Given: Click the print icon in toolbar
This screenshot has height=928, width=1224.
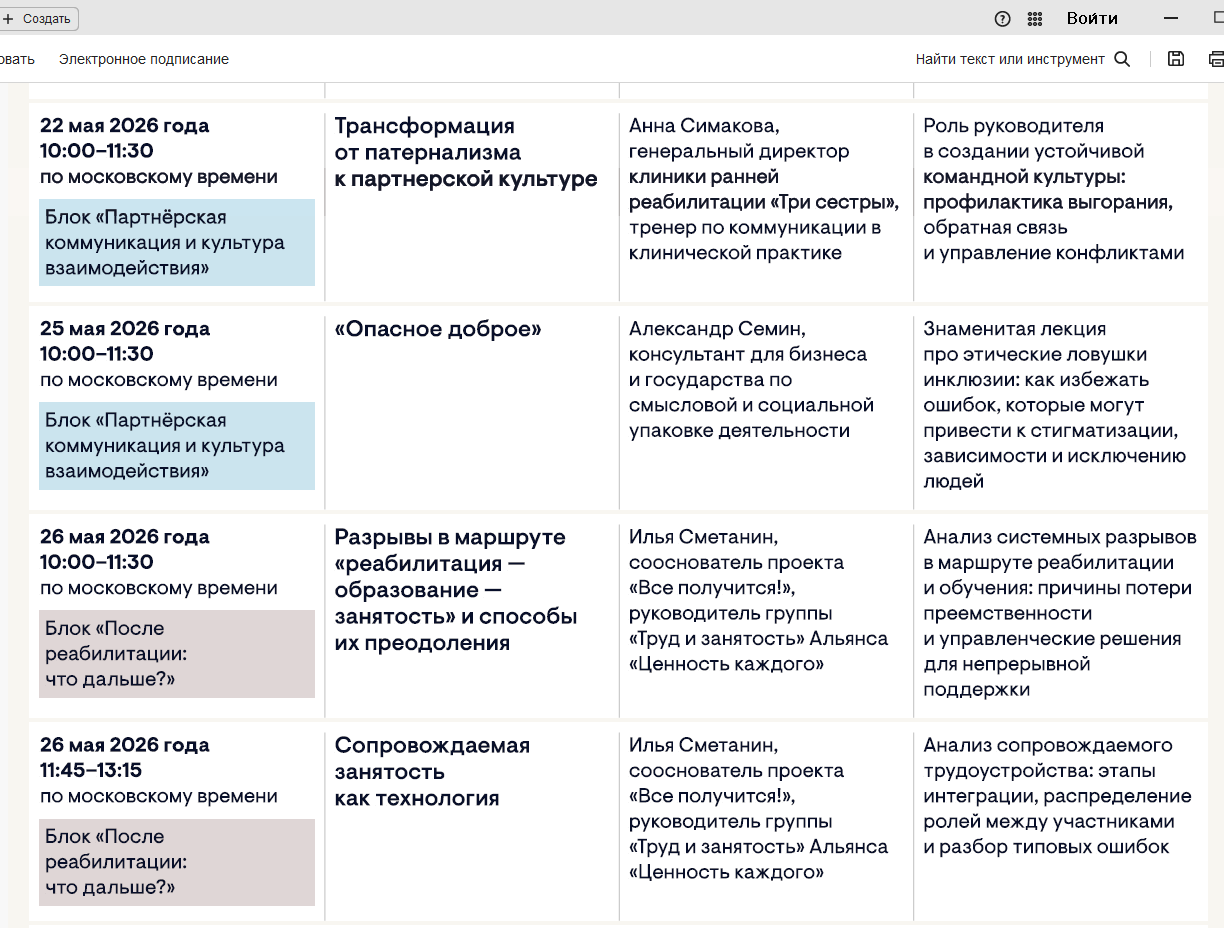Looking at the screenshot, I should click(1216, 59).
